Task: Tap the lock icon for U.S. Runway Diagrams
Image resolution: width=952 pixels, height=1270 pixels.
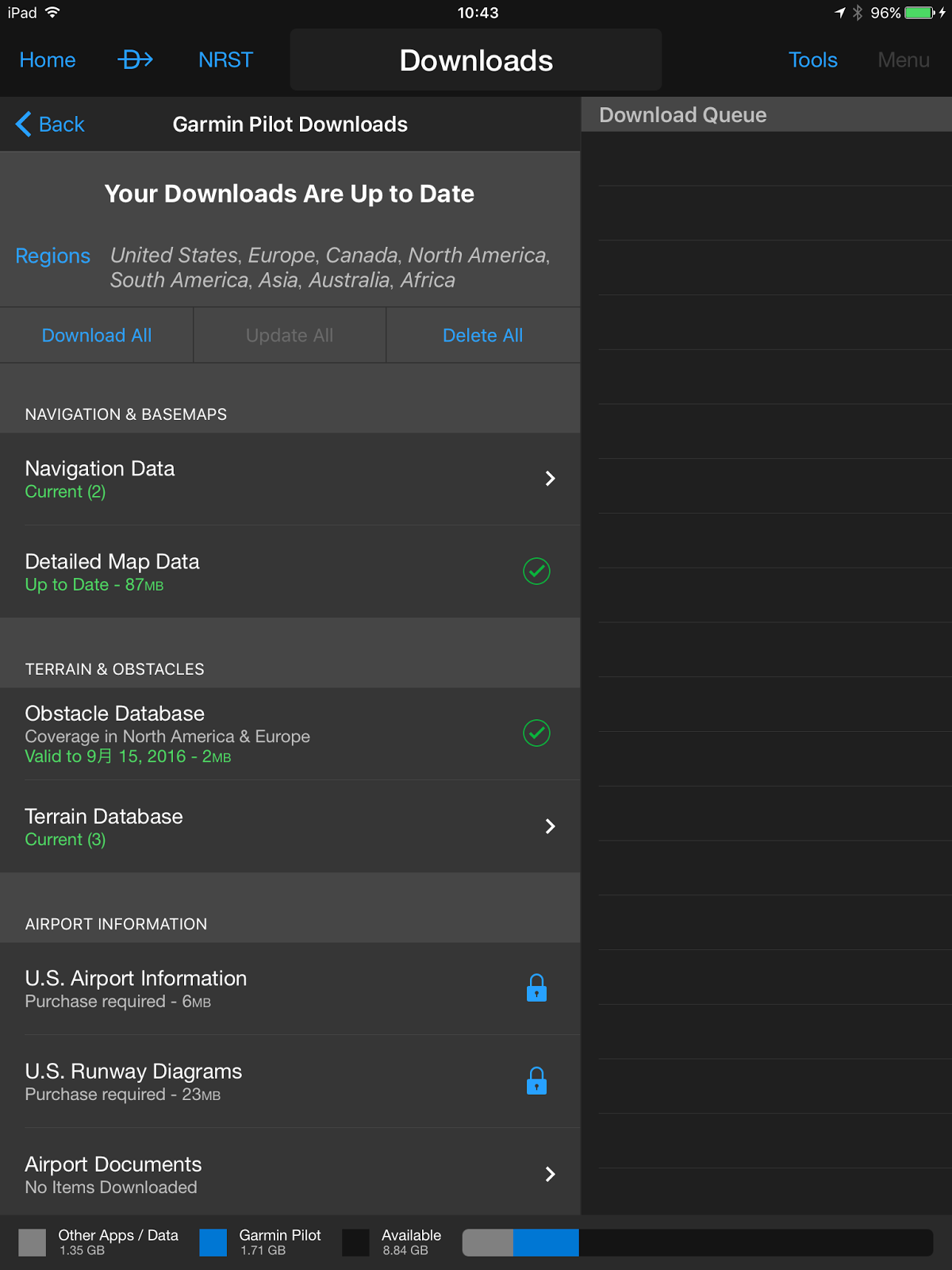Action: click(537, 1080)
